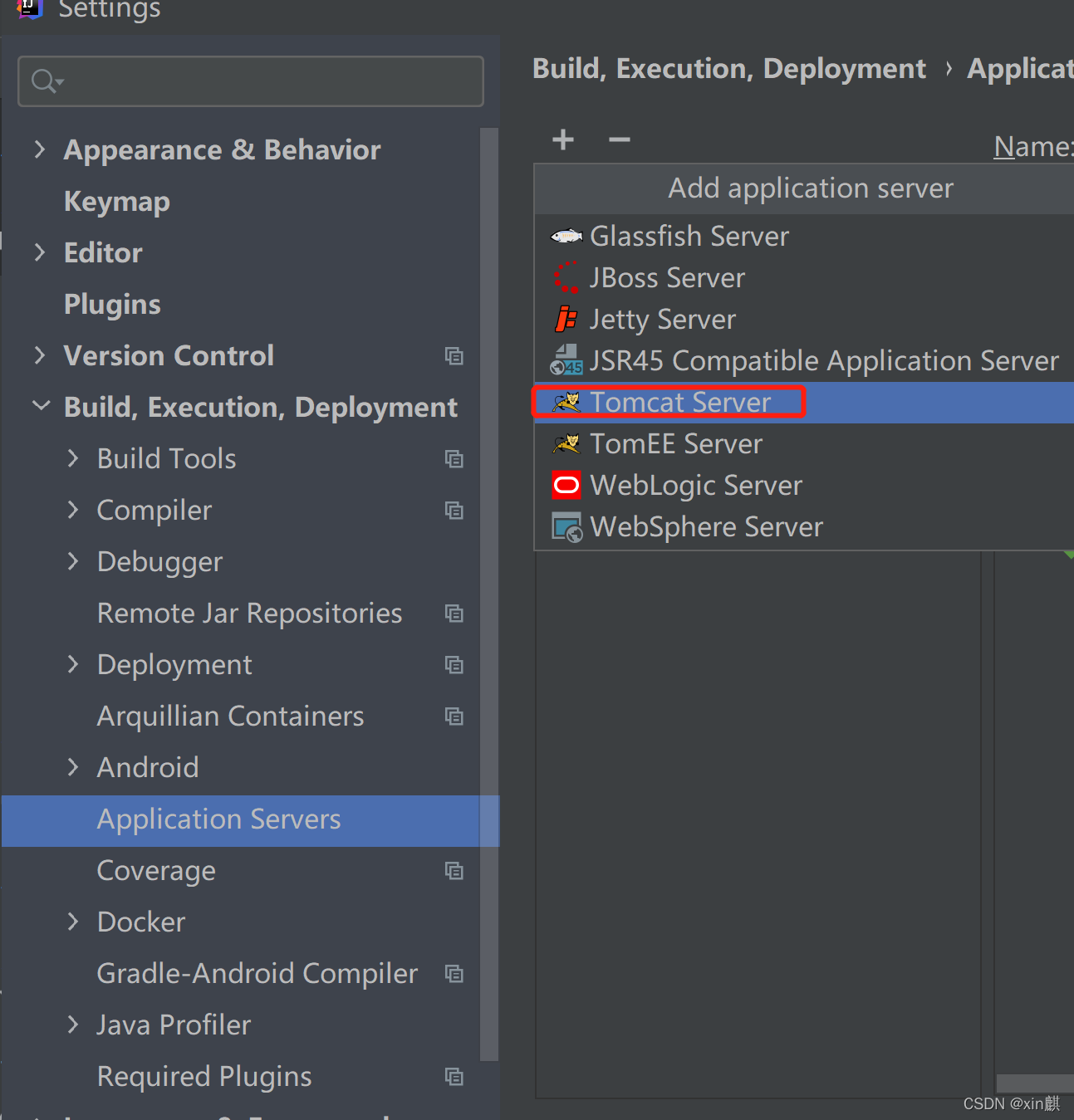
Task: Expand Appearance & Behavior section
Action: 39,149
